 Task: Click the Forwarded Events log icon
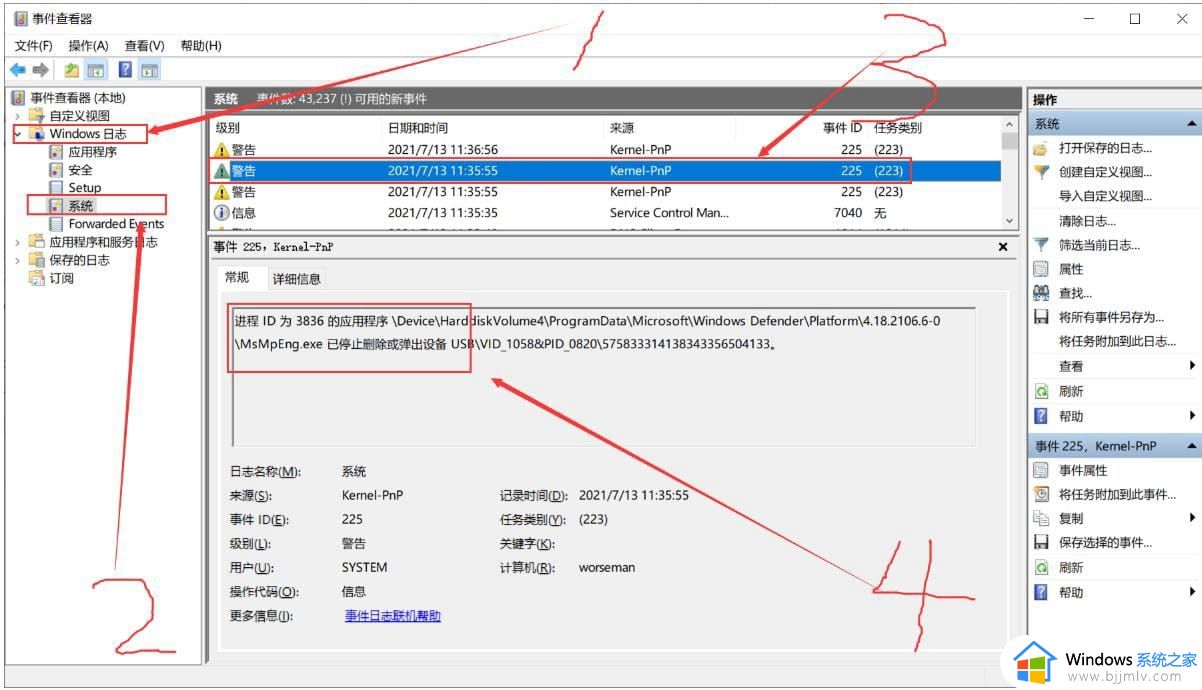click(56, 224)
